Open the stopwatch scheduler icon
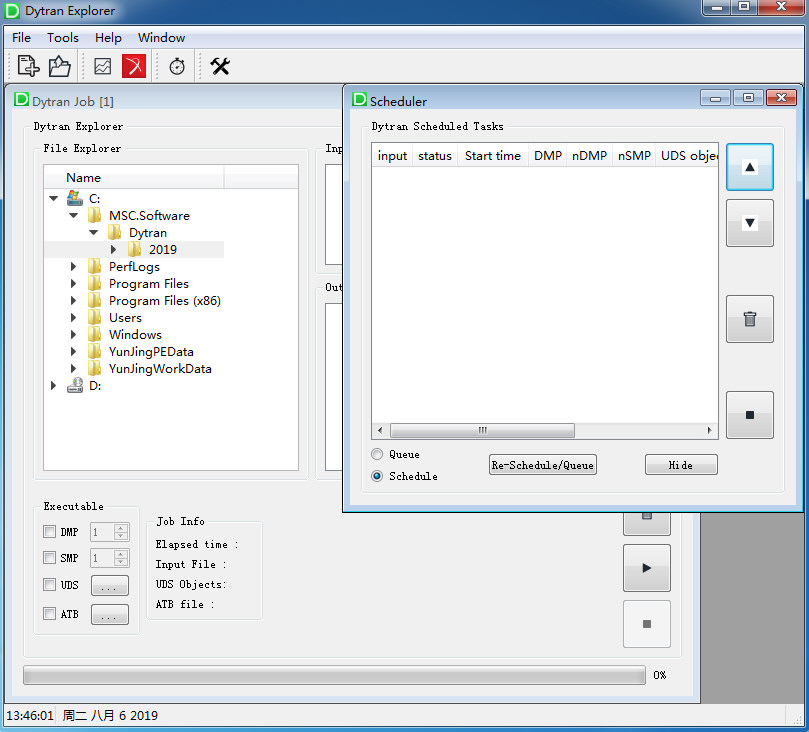The image size is (809, 732). 177,66
